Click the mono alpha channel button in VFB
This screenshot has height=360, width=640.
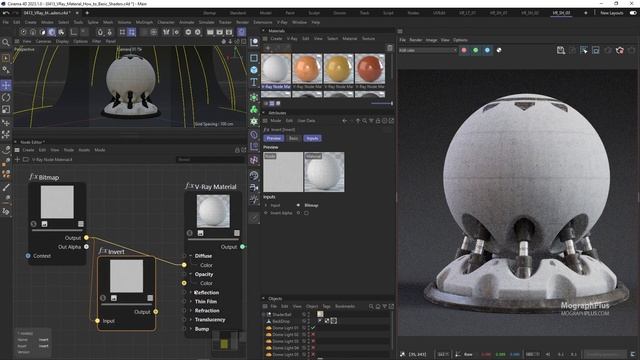point(499,50)
